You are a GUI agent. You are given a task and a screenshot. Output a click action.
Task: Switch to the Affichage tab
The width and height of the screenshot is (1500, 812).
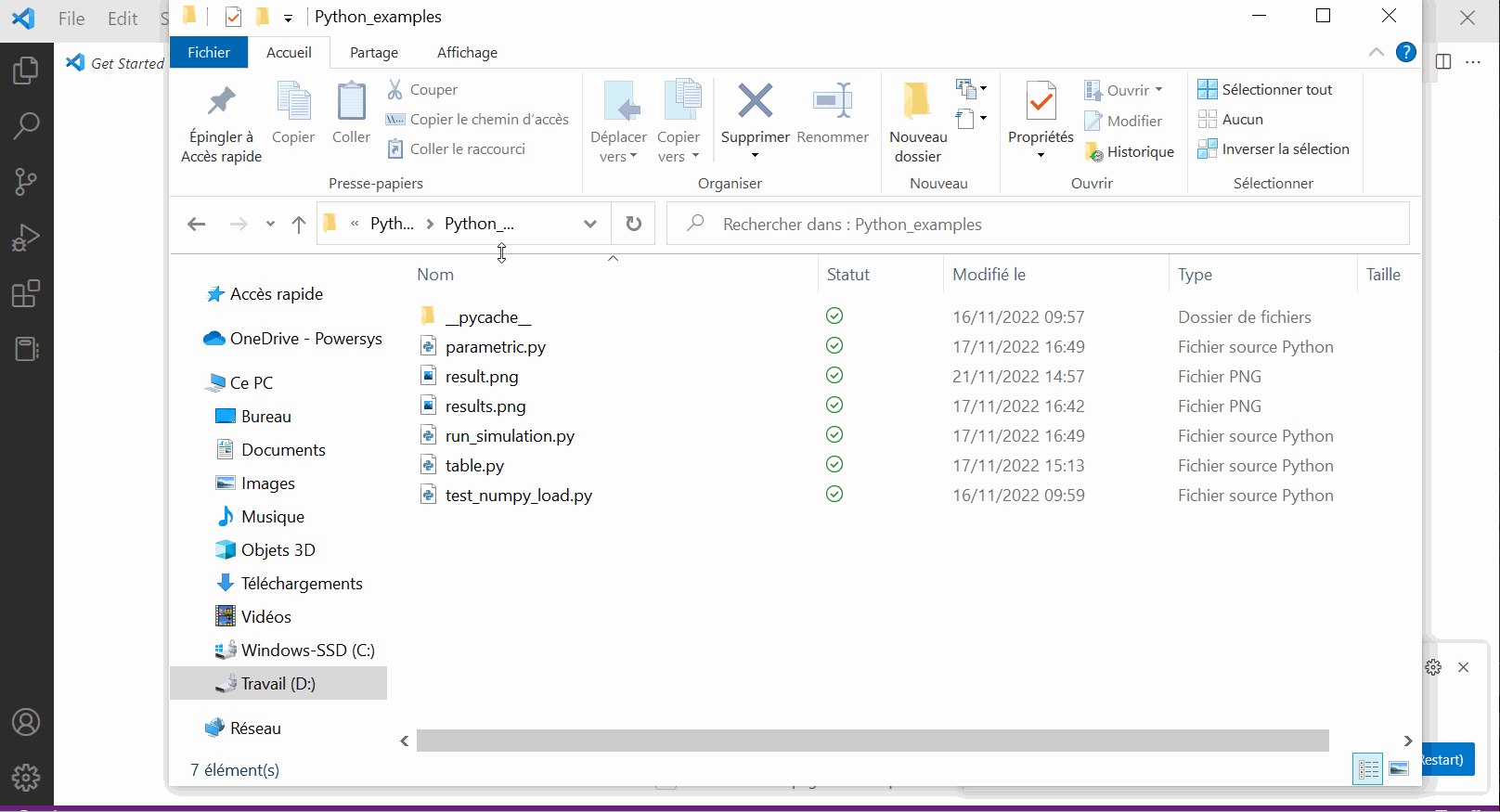[467, 53]
